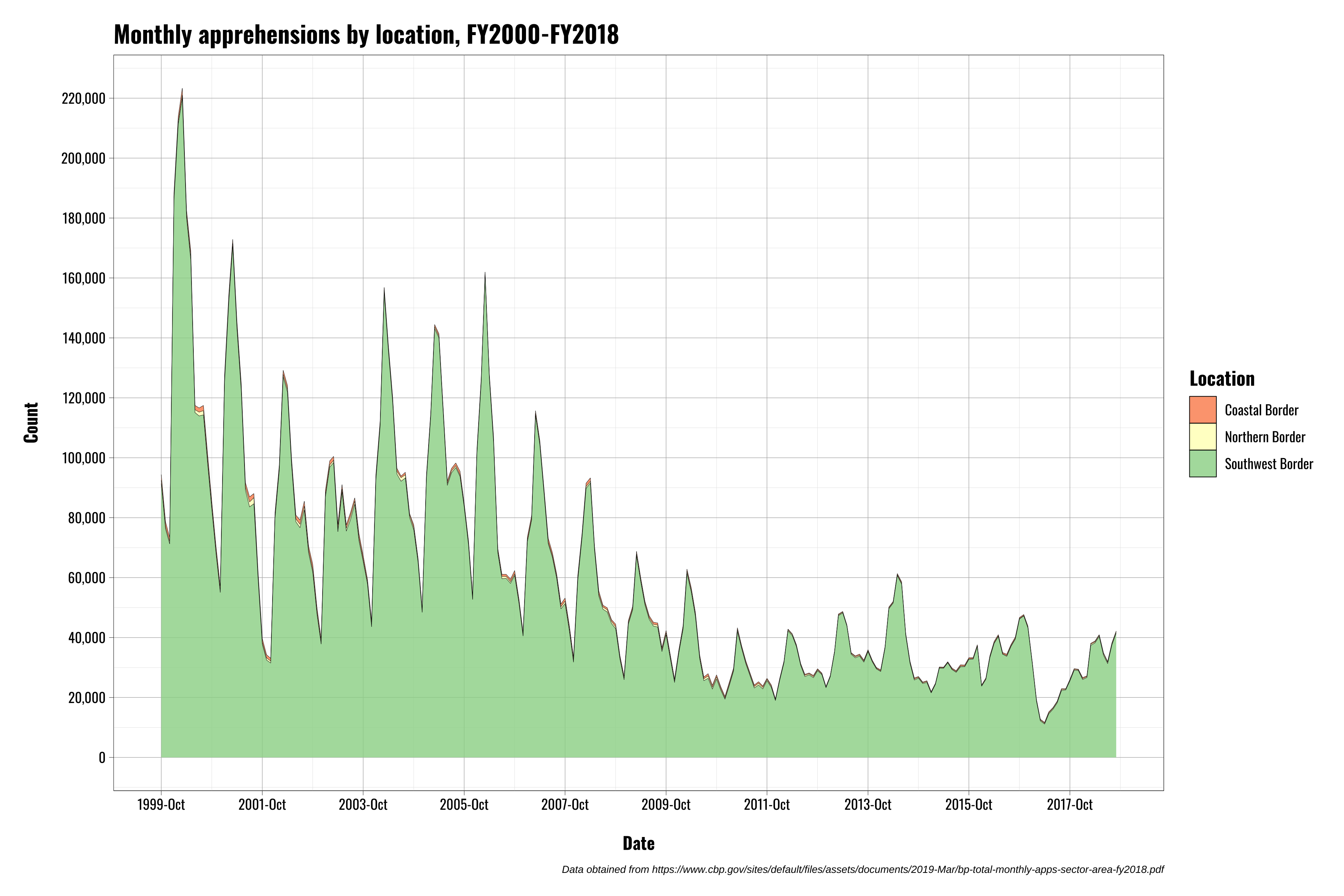This screenshot has width=1344, height=896.
Task: Select the 'Southwest Border' legend label
Action: pyautogui.click(x=1269, y=464)
